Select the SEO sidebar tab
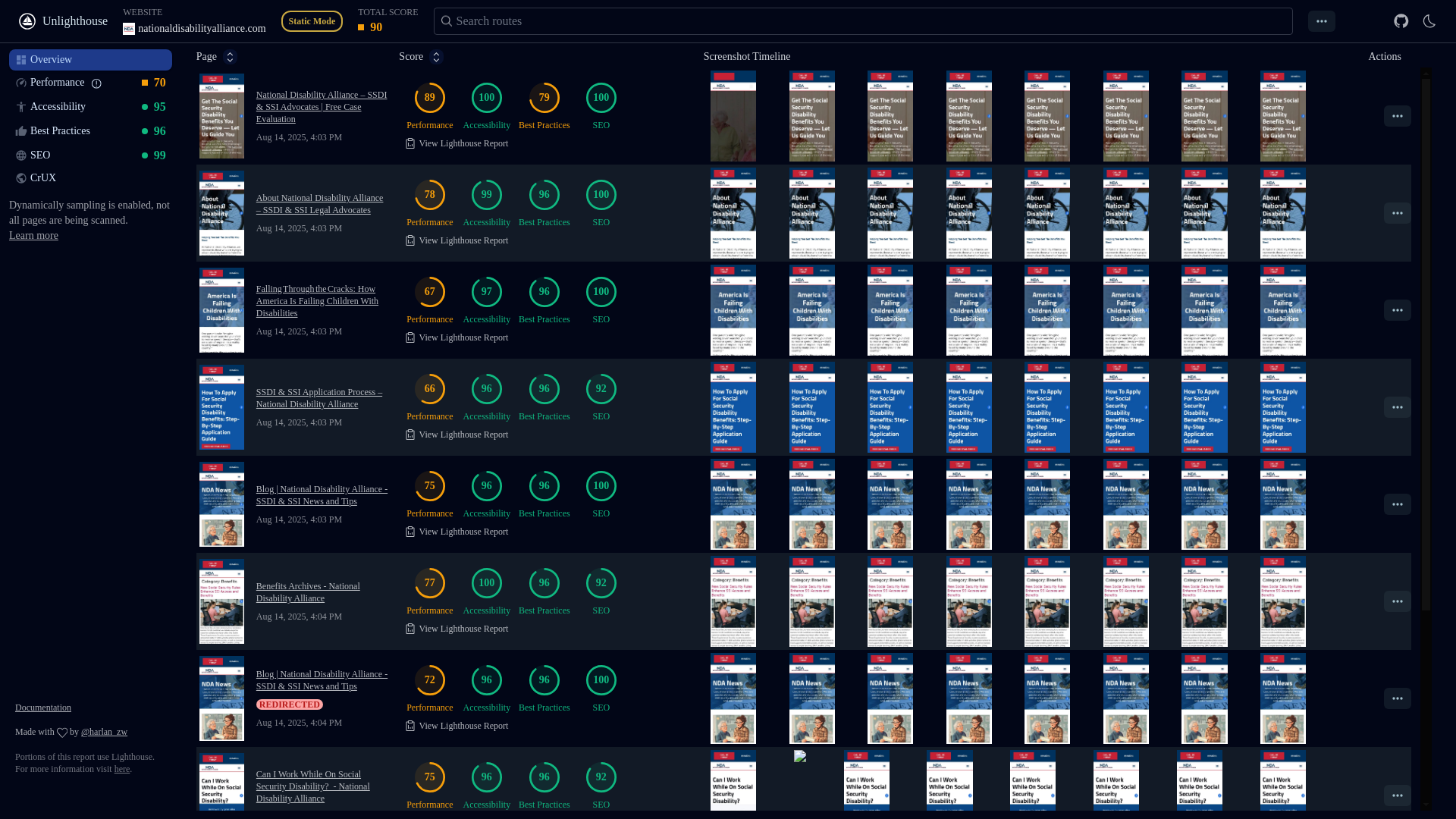The height and width of the screenshot is (819, 1456). [x=90, y=155]
